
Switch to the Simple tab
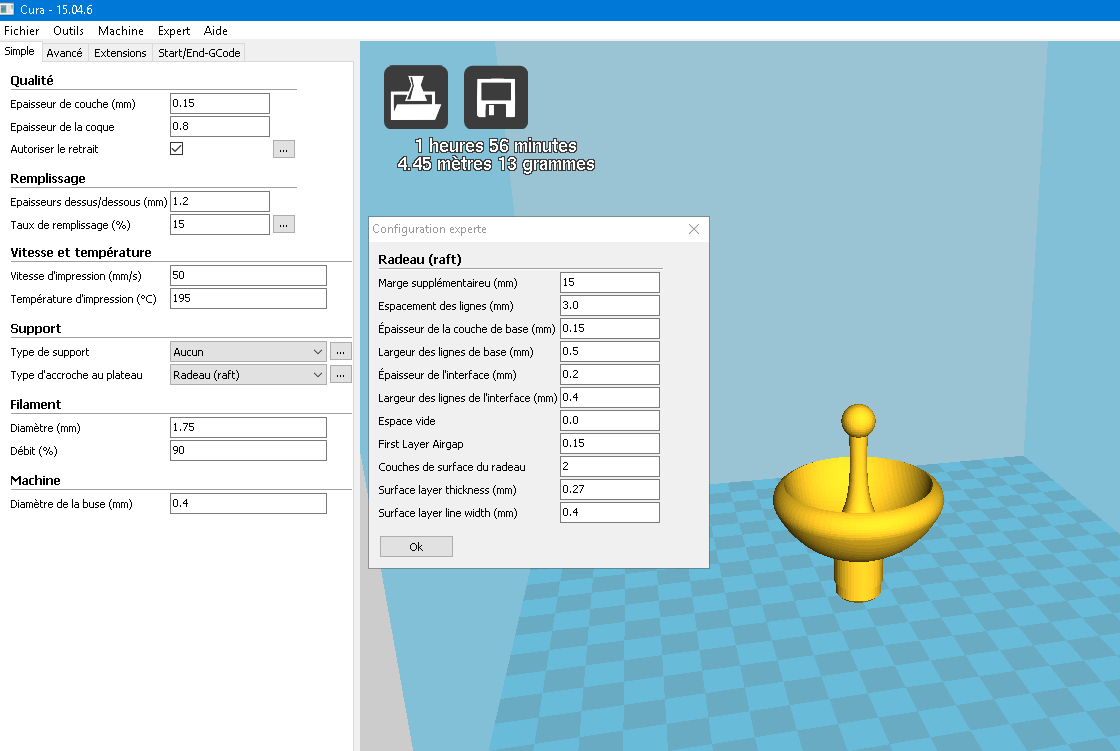pyautogui.click(x=19, y=51)
